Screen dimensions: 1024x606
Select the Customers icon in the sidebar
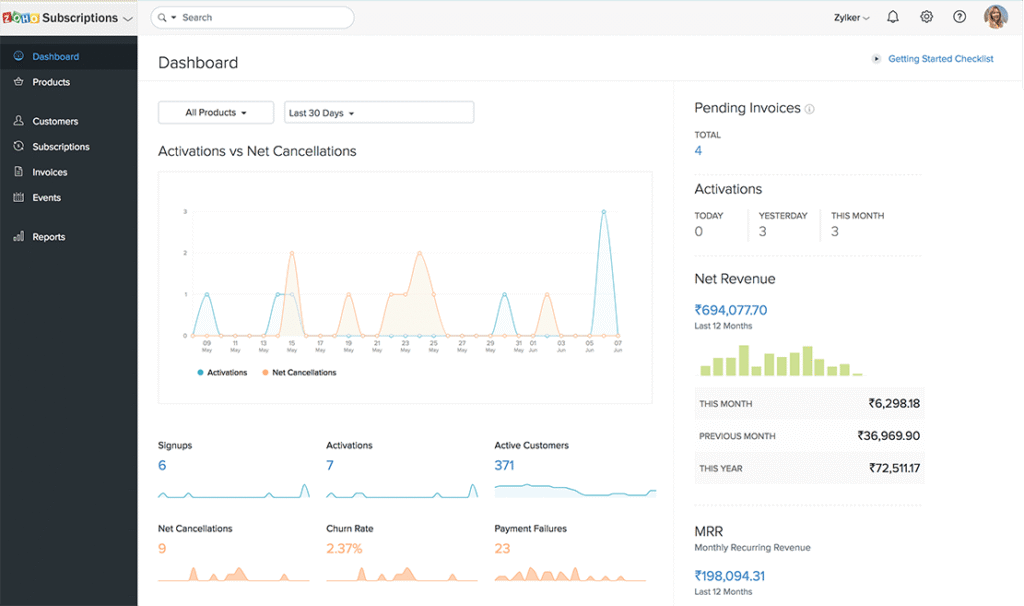tap(19, 120)
